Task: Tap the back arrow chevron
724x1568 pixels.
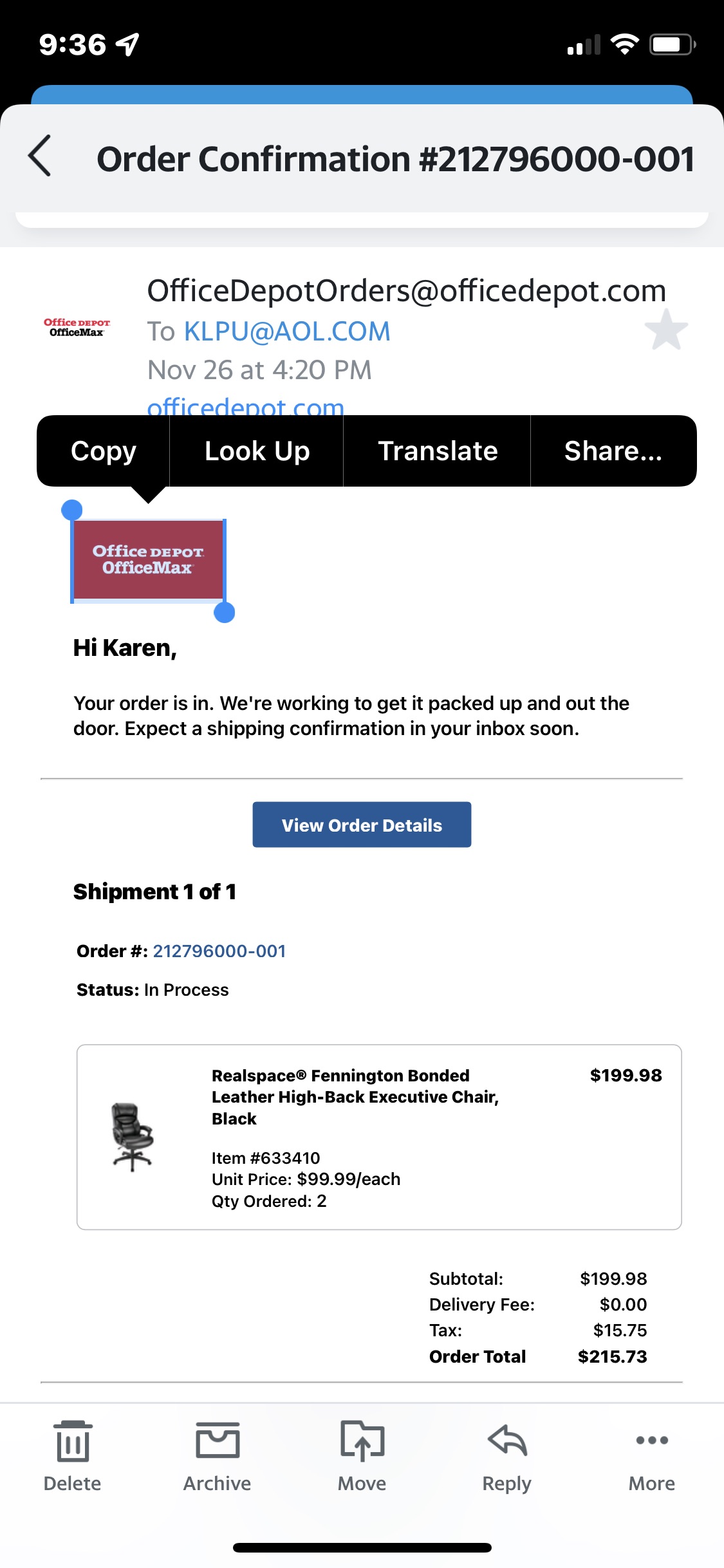Action: [x=40, y=156]
